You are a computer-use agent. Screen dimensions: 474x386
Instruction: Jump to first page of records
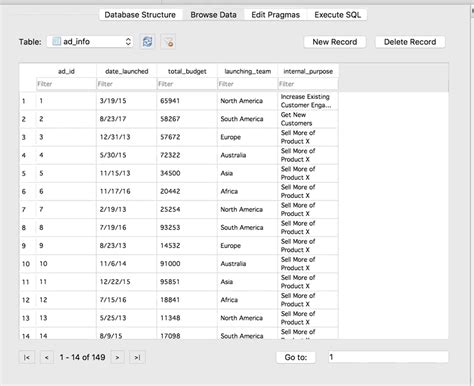click(x=27, y=357)
